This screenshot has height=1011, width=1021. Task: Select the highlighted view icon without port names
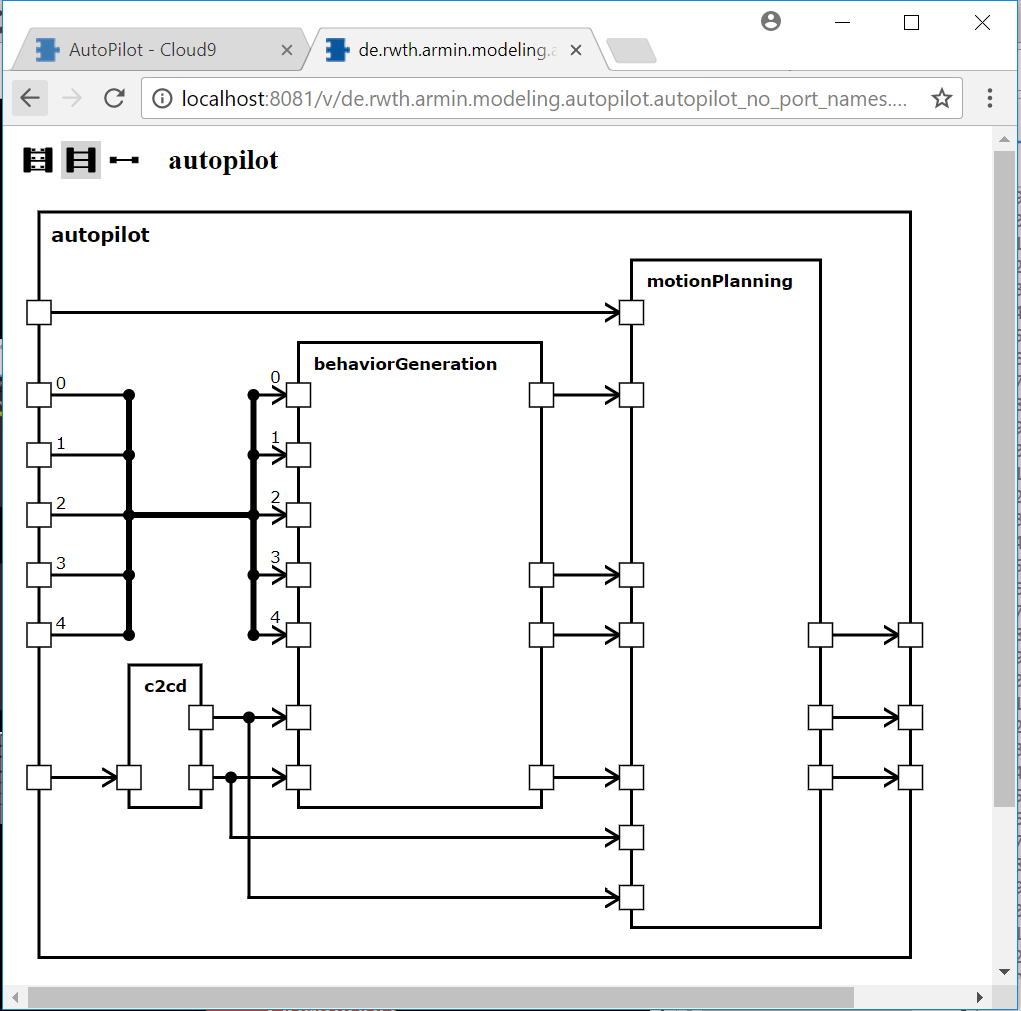pos(81,160)
